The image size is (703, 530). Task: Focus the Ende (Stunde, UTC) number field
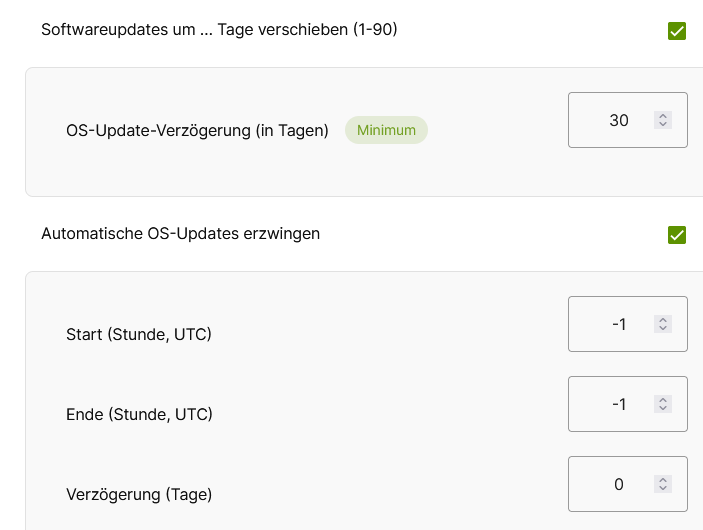click(x=628, y=404)
